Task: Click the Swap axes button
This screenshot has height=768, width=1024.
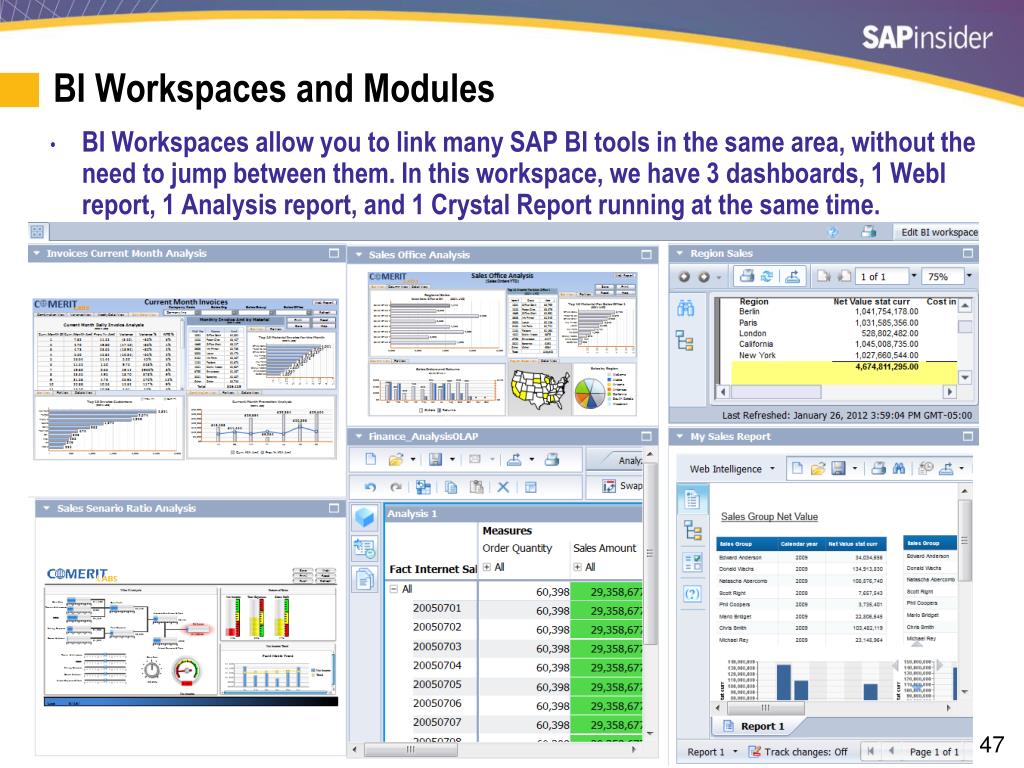Action: 621,486
